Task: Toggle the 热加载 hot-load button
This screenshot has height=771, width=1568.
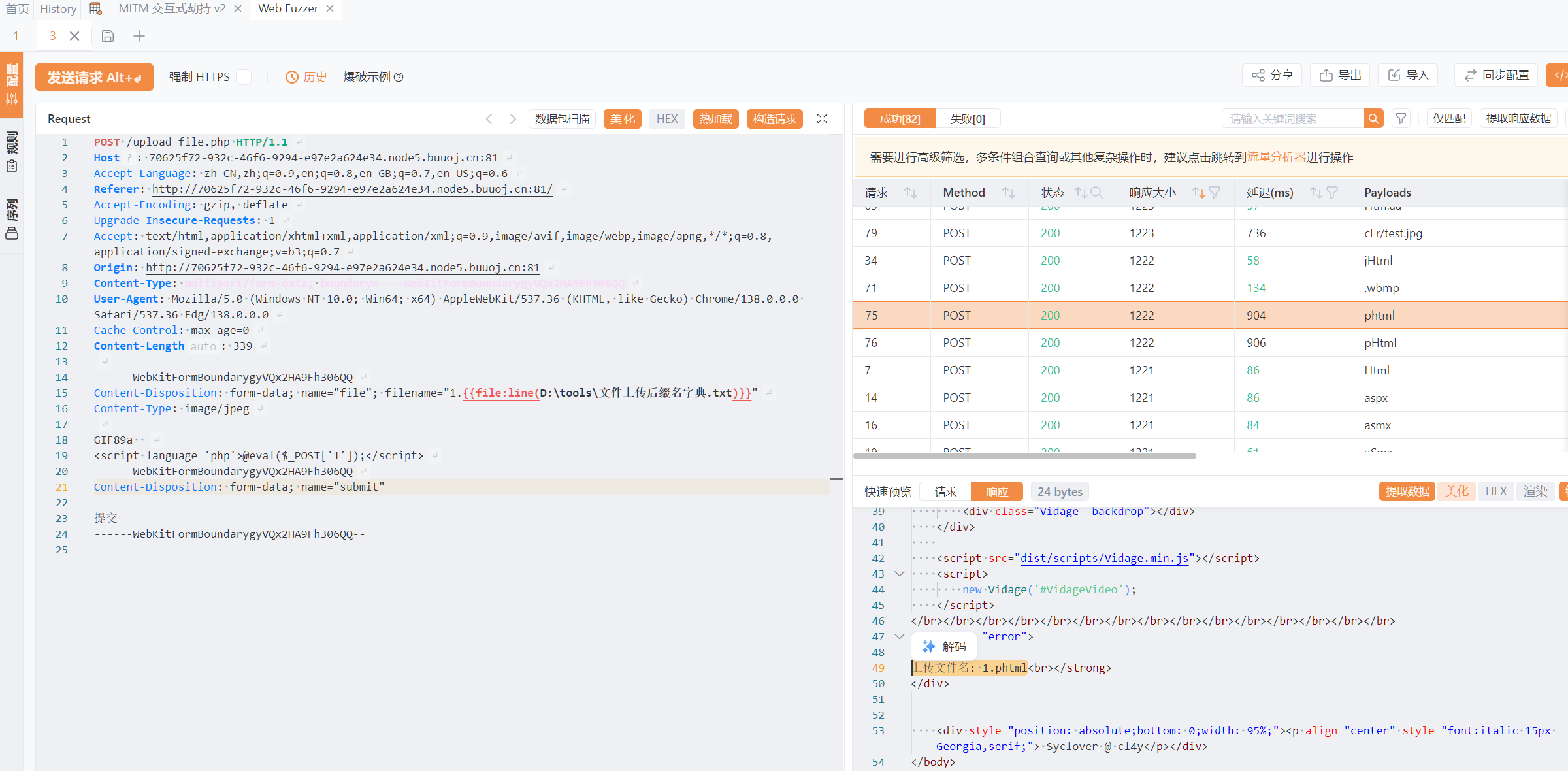Action: [716, 119]
